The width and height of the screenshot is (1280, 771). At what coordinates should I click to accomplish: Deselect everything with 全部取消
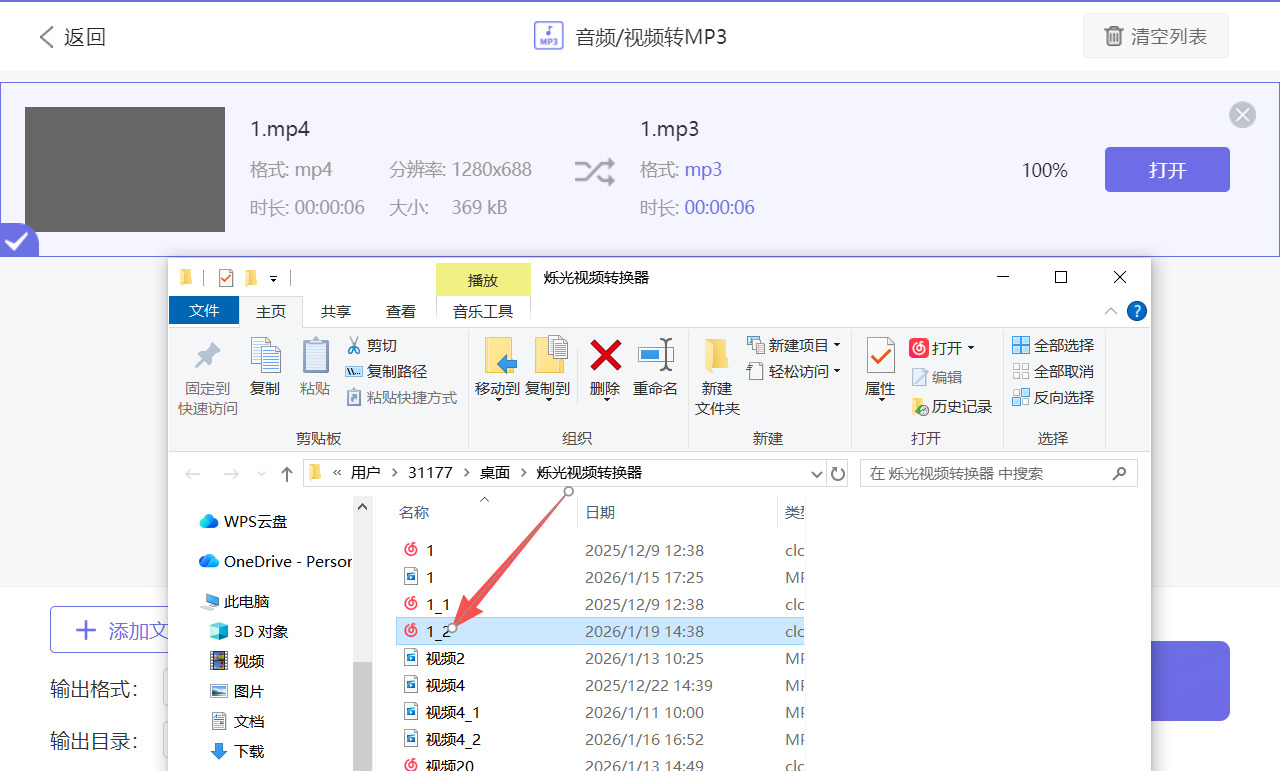point(1053,371)
